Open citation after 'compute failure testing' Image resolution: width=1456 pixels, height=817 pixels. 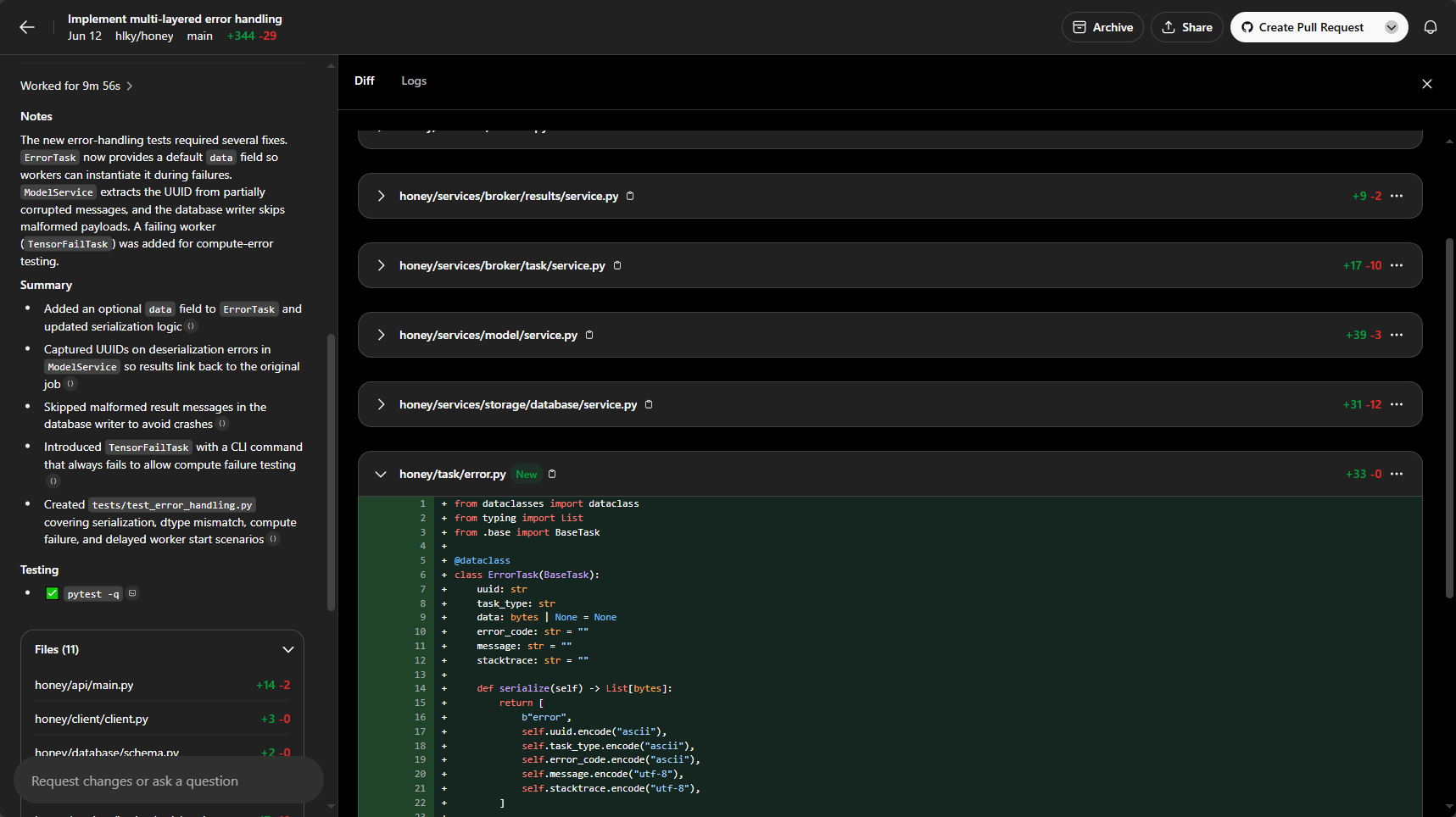53,481
